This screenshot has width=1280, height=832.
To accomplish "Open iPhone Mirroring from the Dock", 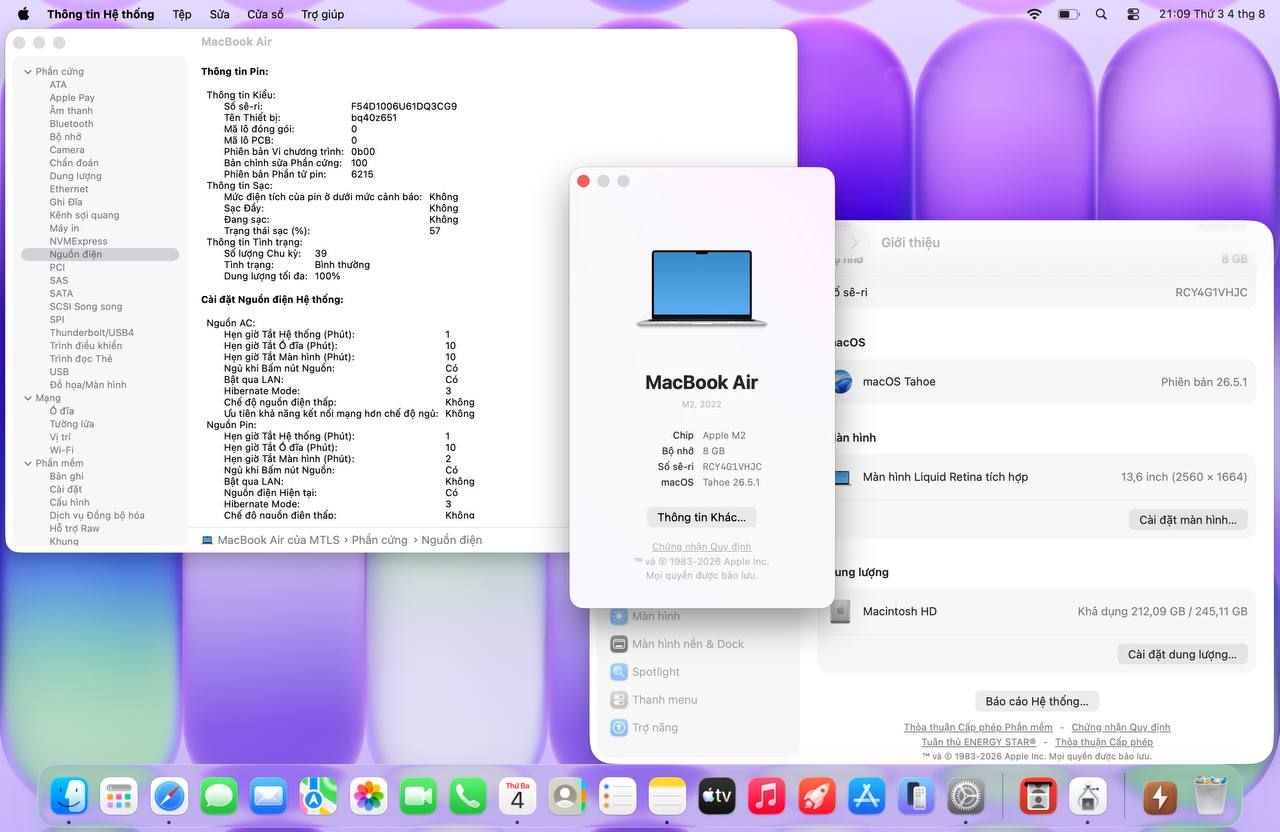I will [916, 796].
